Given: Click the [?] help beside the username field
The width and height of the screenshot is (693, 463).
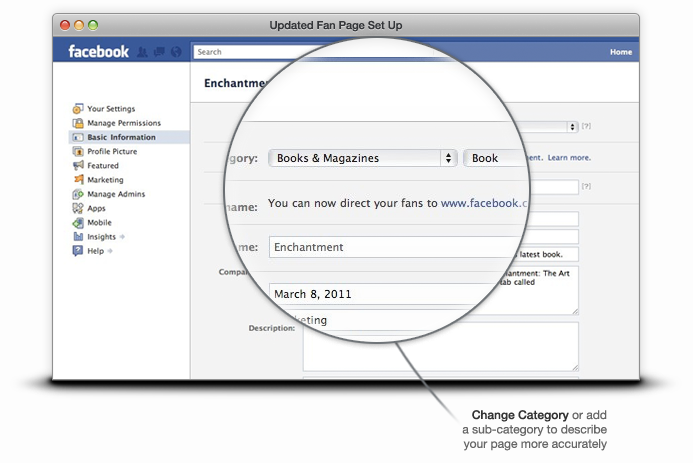Looking at the screenshot, I should point(586,186).
